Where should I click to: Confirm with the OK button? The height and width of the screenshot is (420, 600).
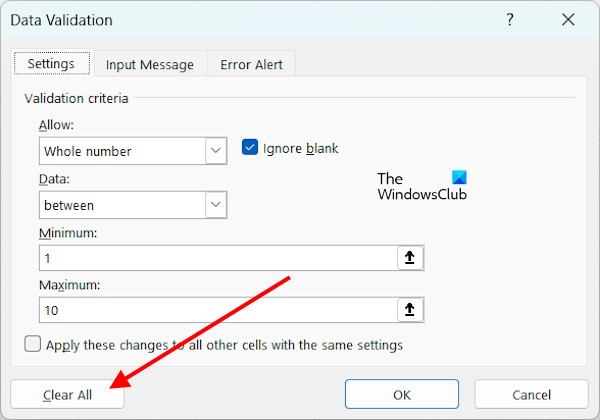click(402, 395)
